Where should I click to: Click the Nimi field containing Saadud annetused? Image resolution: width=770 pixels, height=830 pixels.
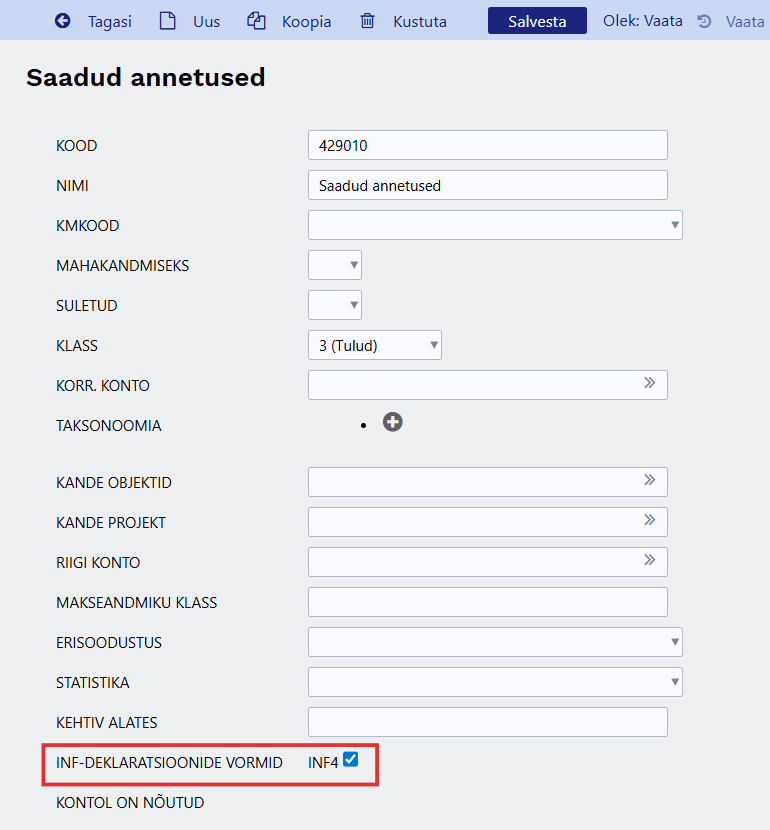tap(487, 185)
